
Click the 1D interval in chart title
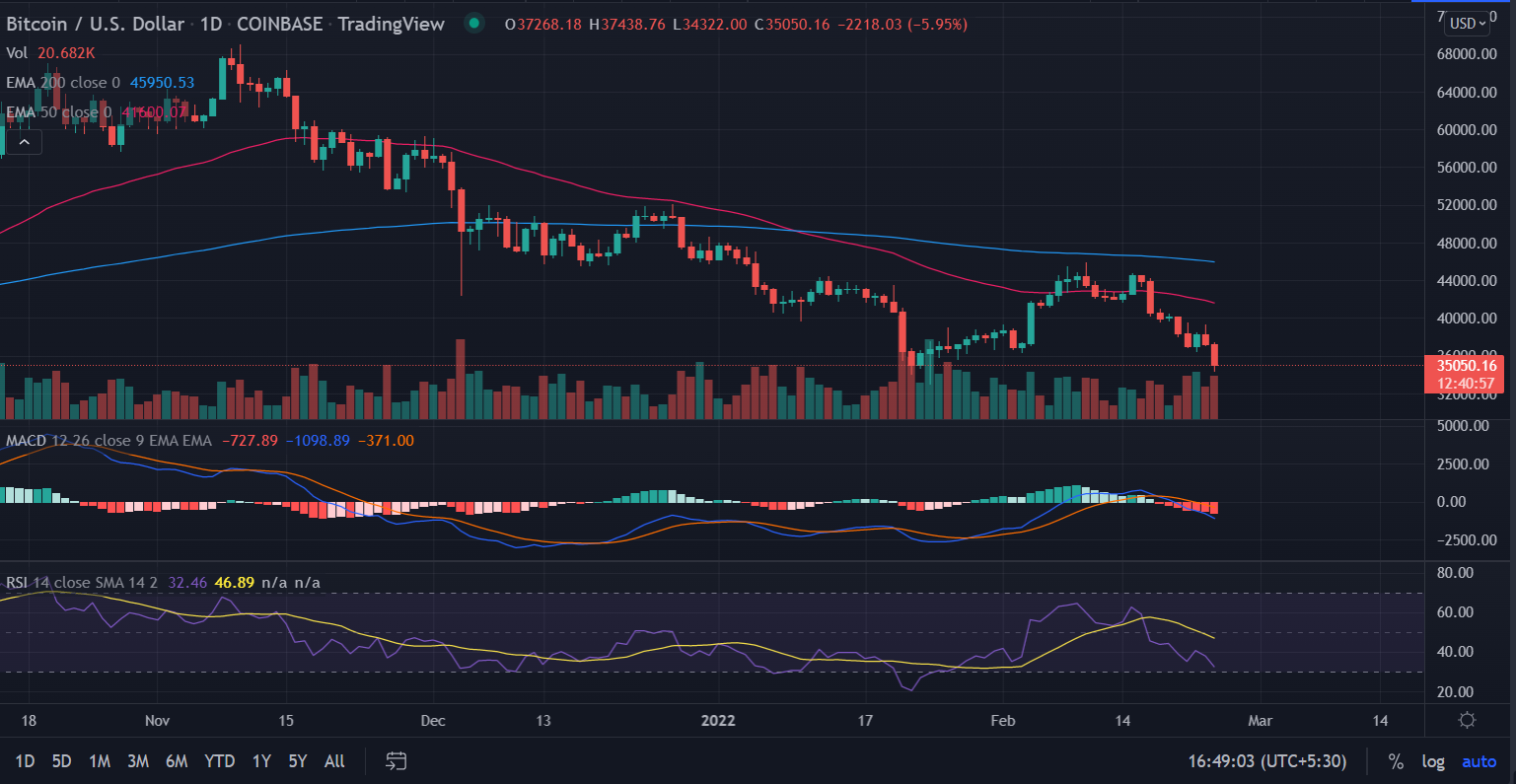coord(211,24)
